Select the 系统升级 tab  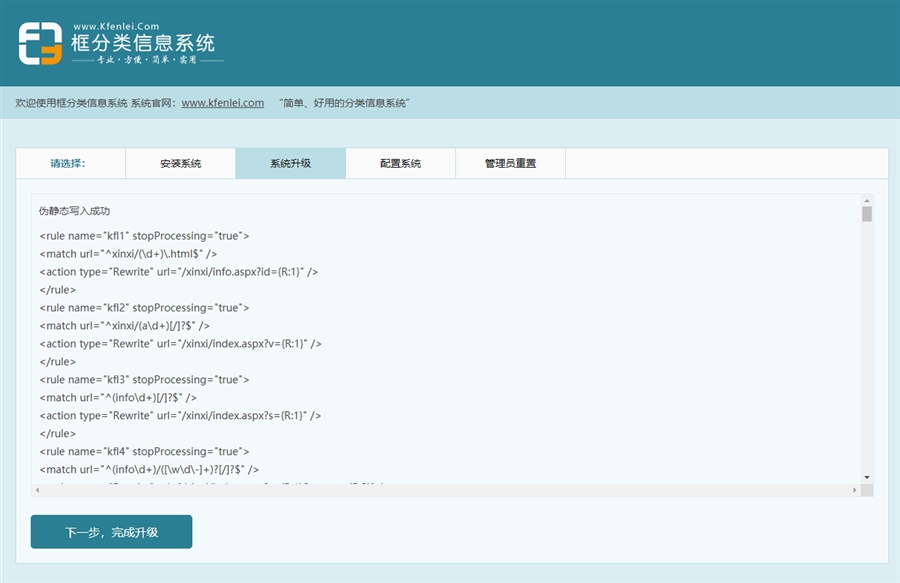pos(290,163)
